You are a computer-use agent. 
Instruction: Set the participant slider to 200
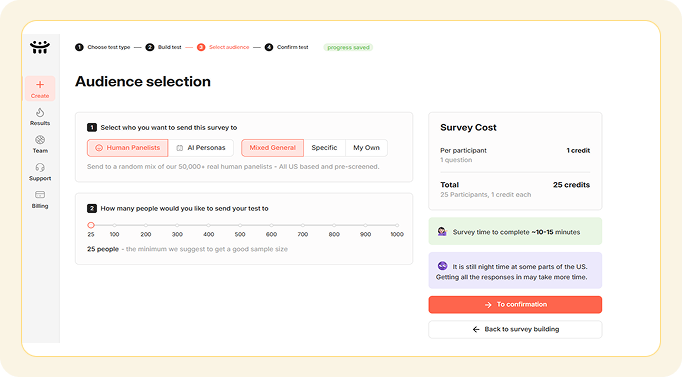146,225
